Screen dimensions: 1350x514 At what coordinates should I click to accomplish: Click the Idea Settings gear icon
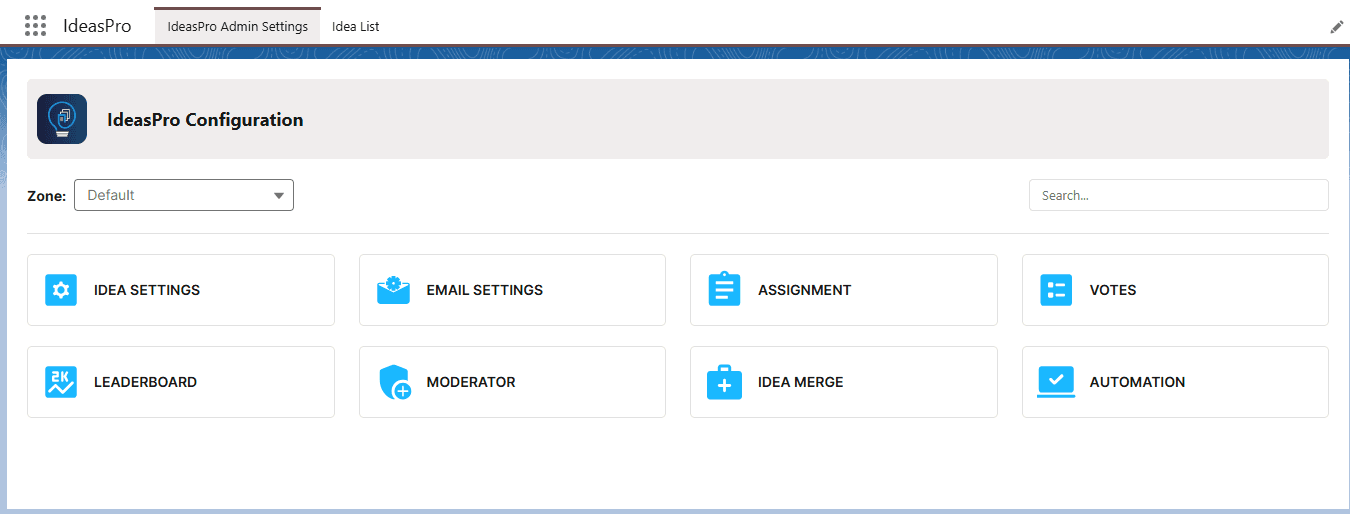tap(61, 290)
